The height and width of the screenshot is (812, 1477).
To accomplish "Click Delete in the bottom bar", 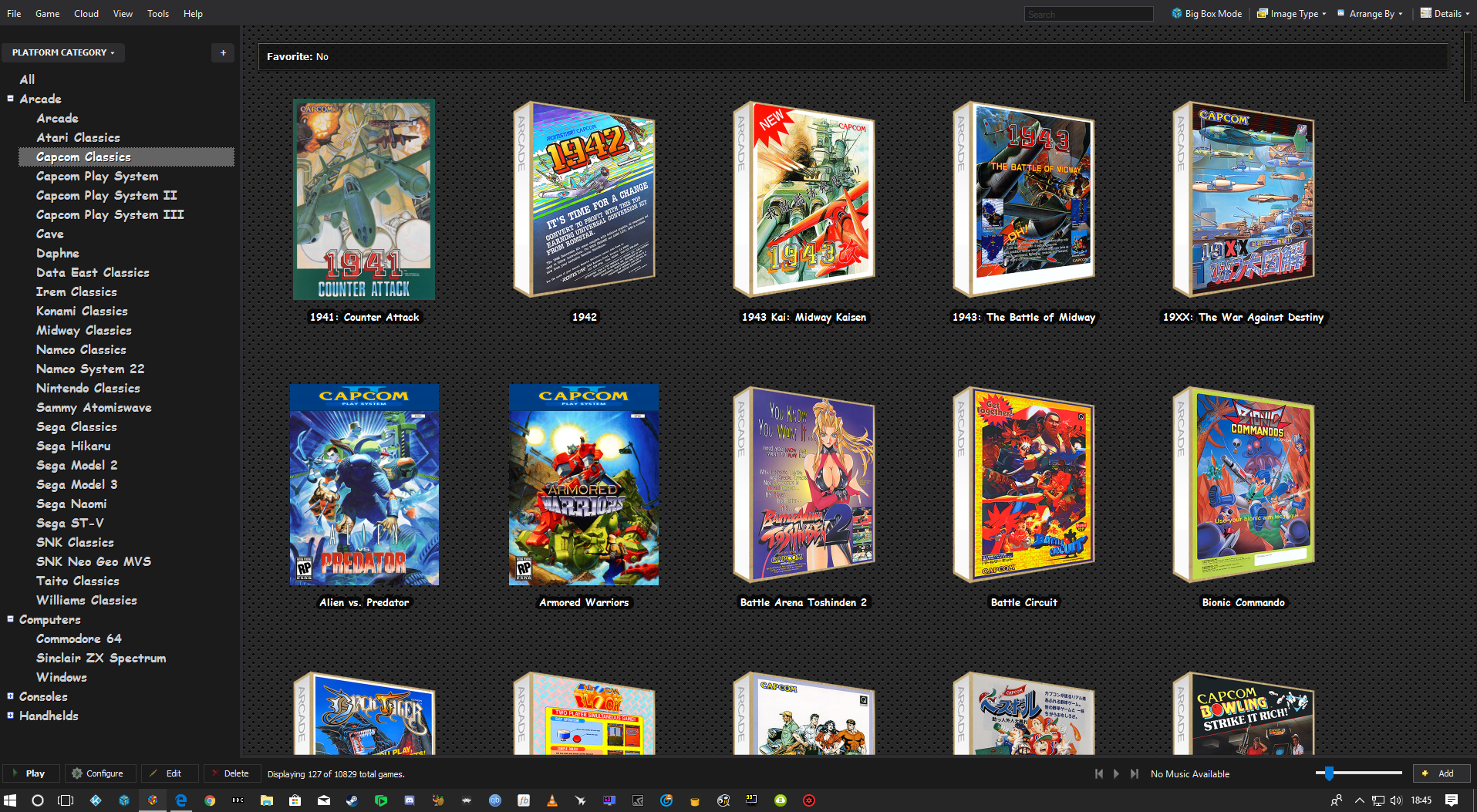I will click(x=231, y=773).
